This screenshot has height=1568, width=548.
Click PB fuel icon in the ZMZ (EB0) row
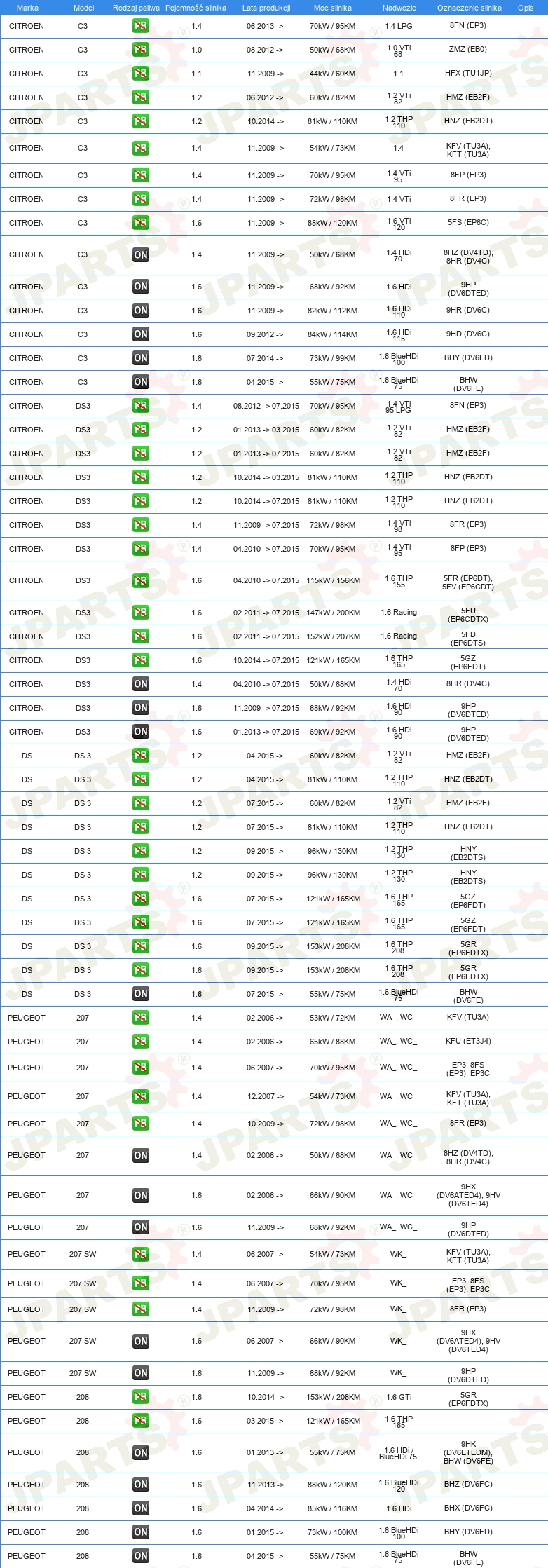point(141,50)
